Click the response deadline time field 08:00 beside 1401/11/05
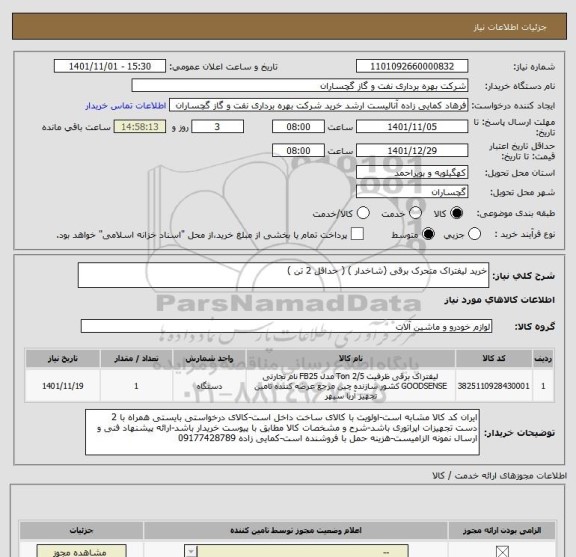 point(298,127)
